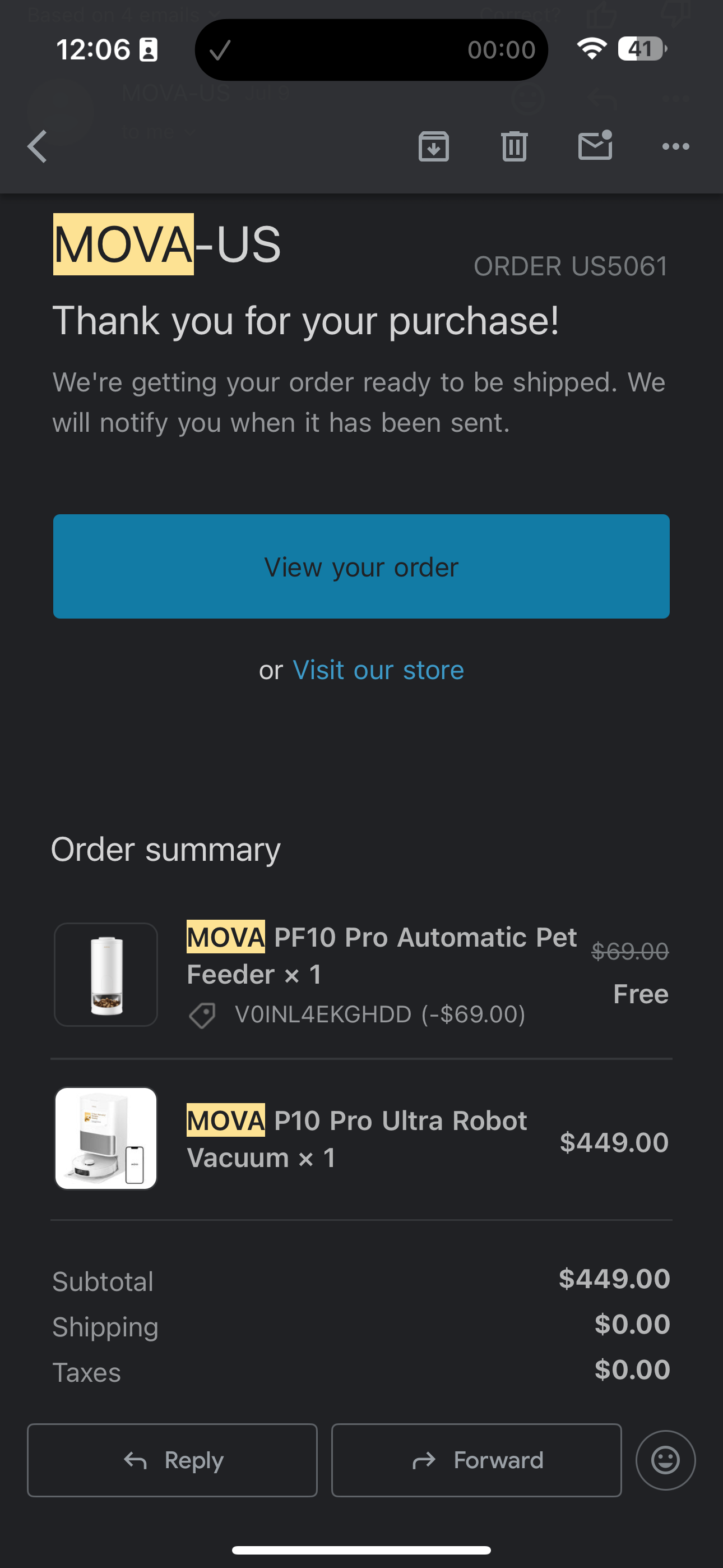Viewport: 723px width, 1568px height.
Task: Follow the Visit our store link
Action: pos(378,670)
